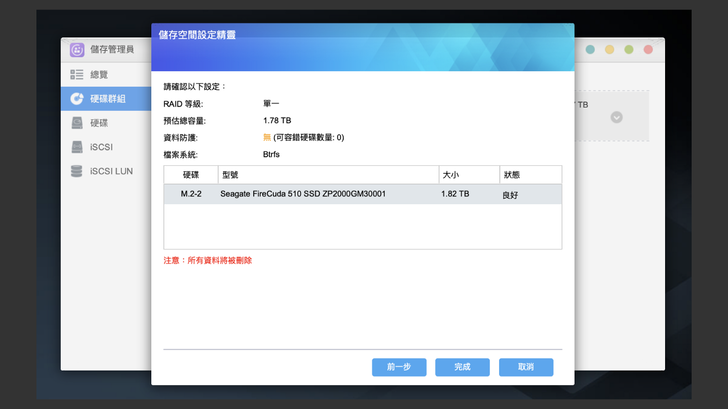Image resolution: width=728 pixels, height=409 pixels.
Task: Finish the wizard with 完成
Action: (462, 367)
